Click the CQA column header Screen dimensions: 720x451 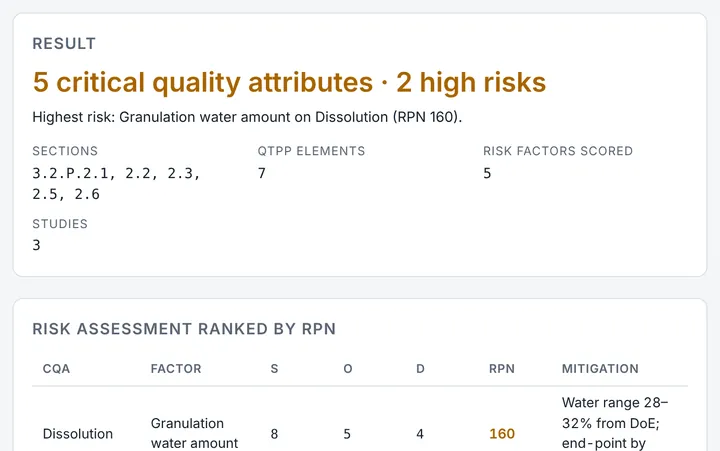tap(56, 369)
